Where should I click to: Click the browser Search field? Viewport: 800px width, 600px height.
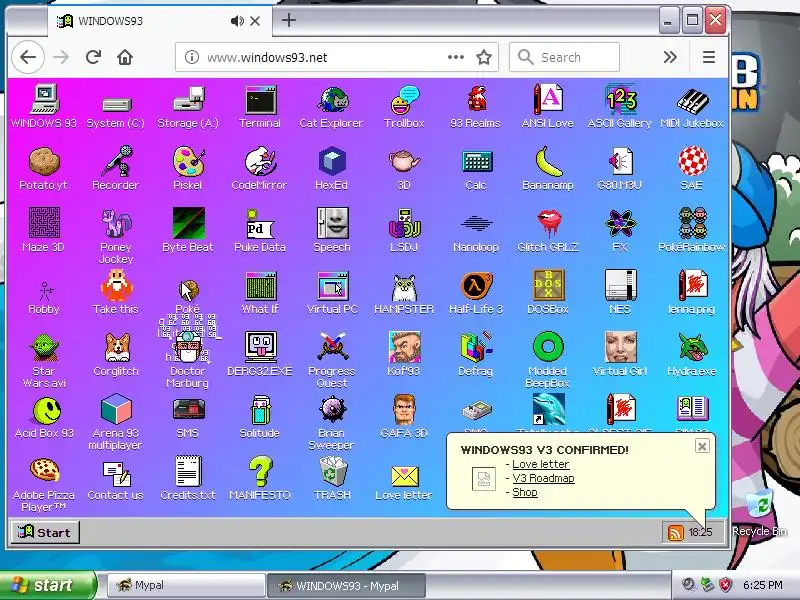pos(564,57)
